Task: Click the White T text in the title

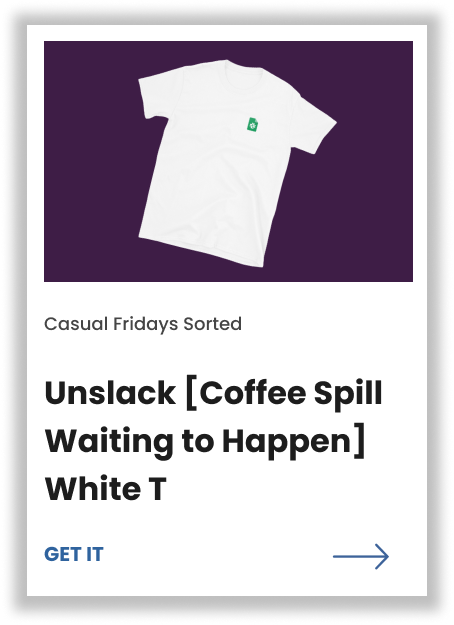Action: pyautogui.click(x=106, y=489)
